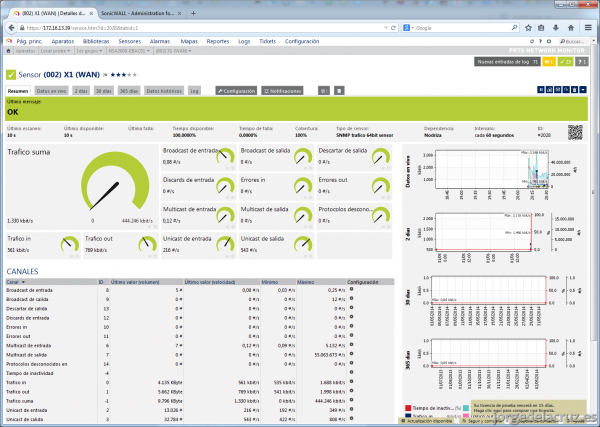The height and width of the screenshot is (427, 600).
Task: Click the trial license purchase notice
Action: (528, 408)
